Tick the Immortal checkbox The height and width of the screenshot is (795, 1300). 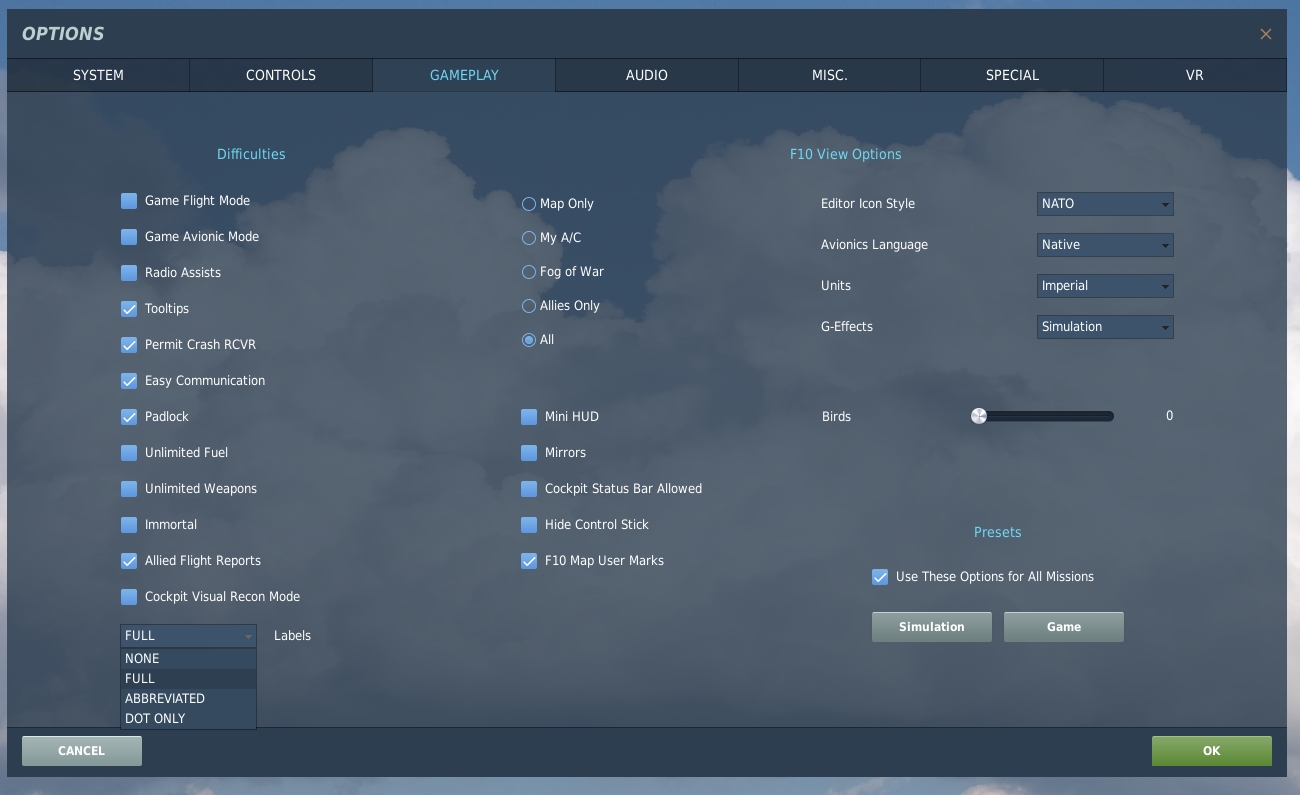click(x=129, y=525)
